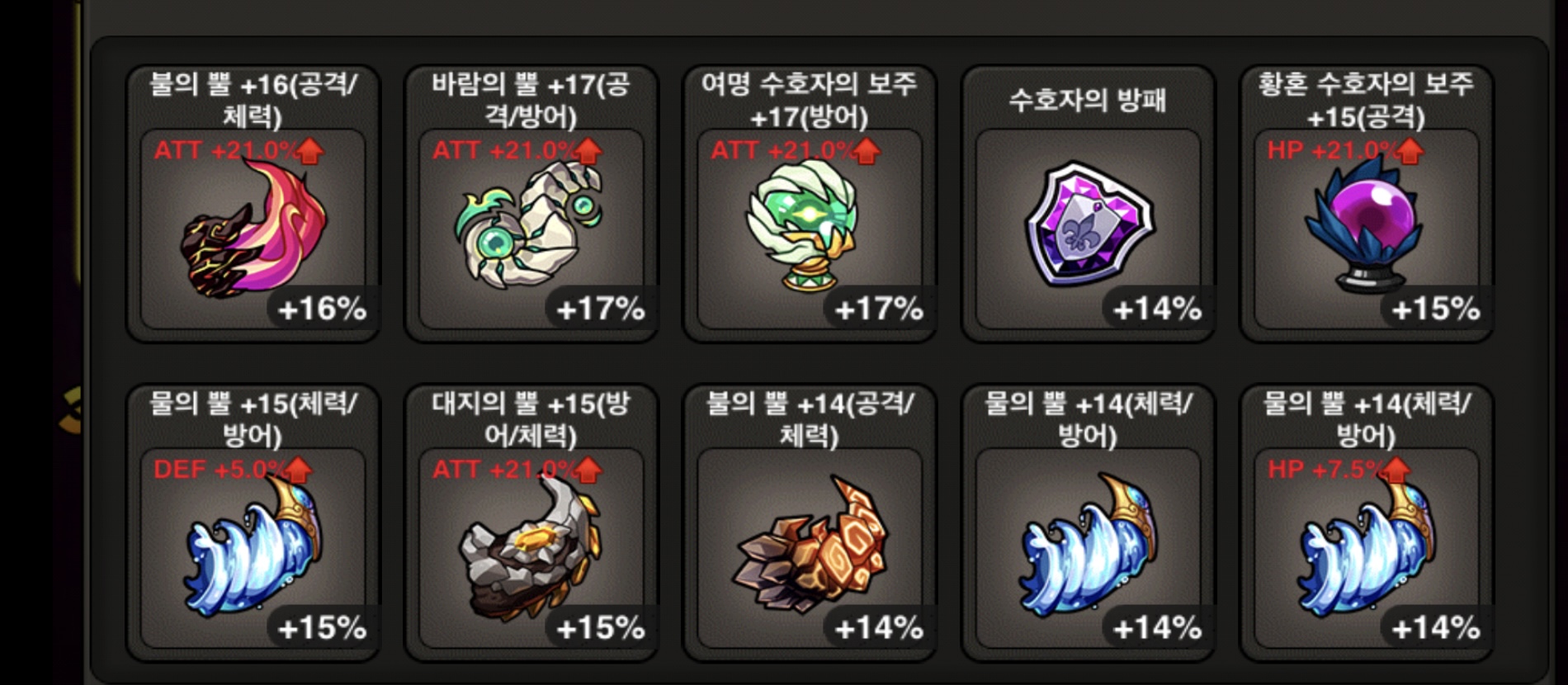Choose the purple guardian shield icon

pyautogui.click(x=1089, y=224)
